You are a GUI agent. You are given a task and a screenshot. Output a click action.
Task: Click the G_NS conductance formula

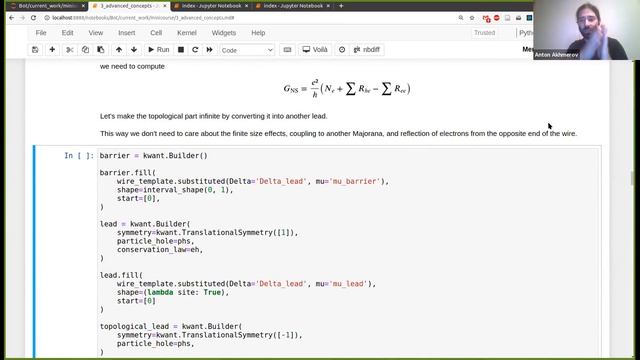pos(347,89)
